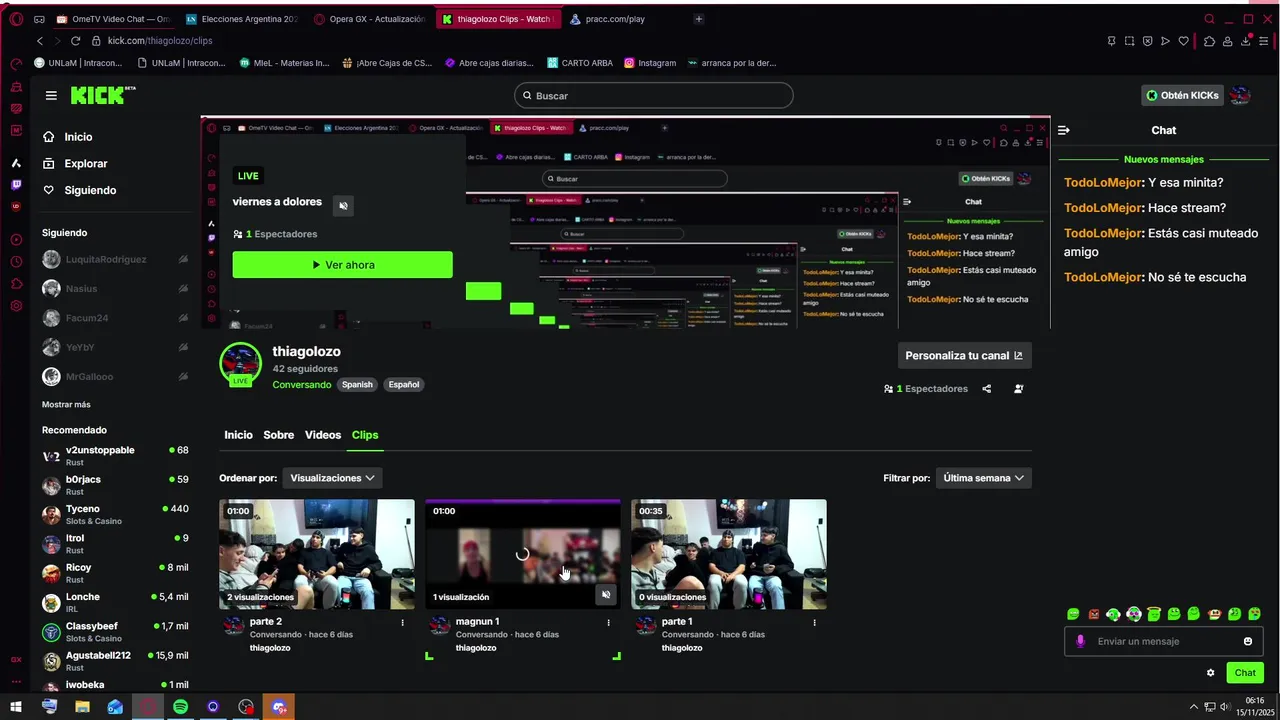Open Twitch in the Opera sidebar

pyautogui.click(x=16, y=185)
